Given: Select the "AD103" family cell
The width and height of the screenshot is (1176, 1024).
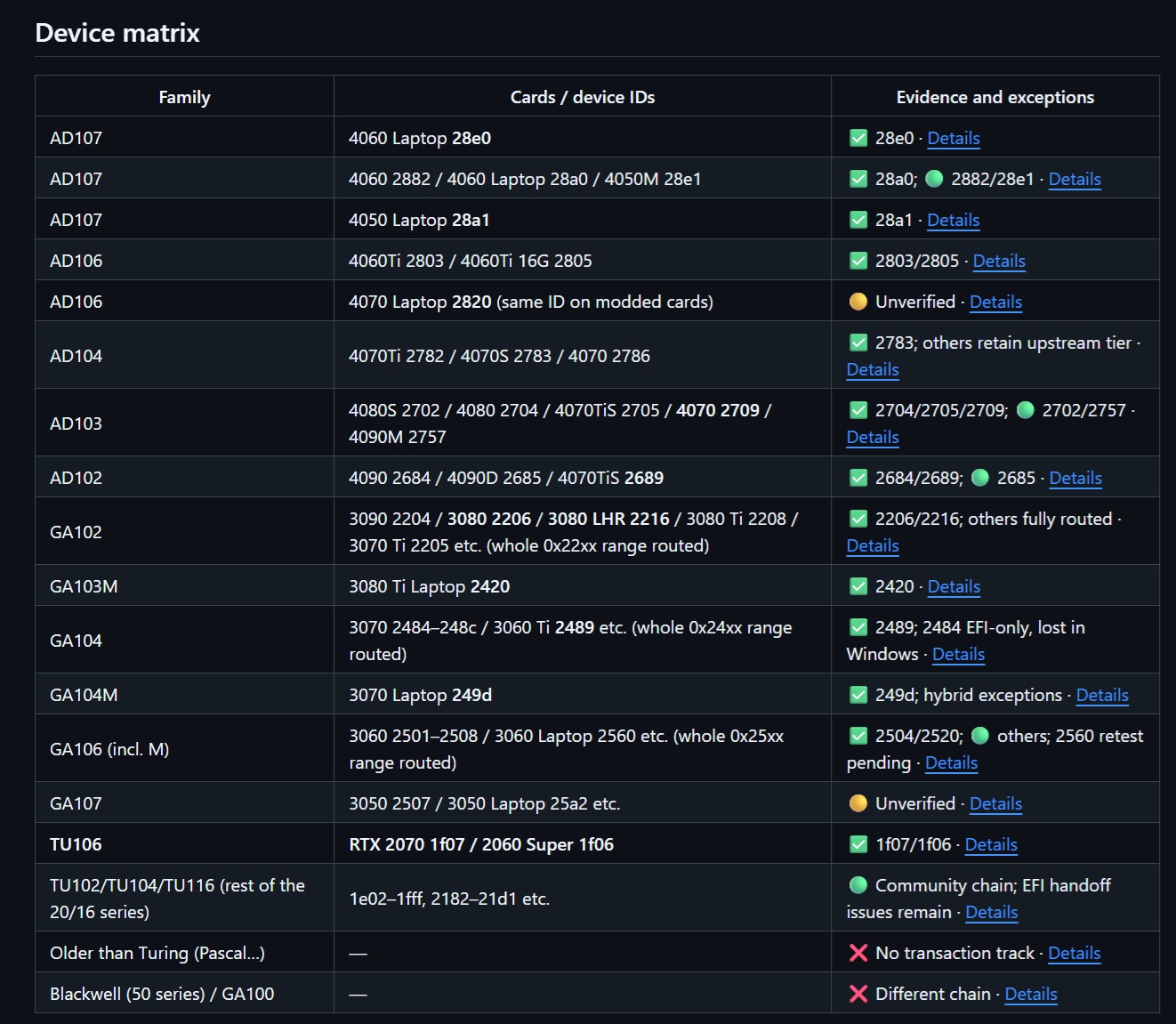Looking at the screenshot, I should (184, 423).
